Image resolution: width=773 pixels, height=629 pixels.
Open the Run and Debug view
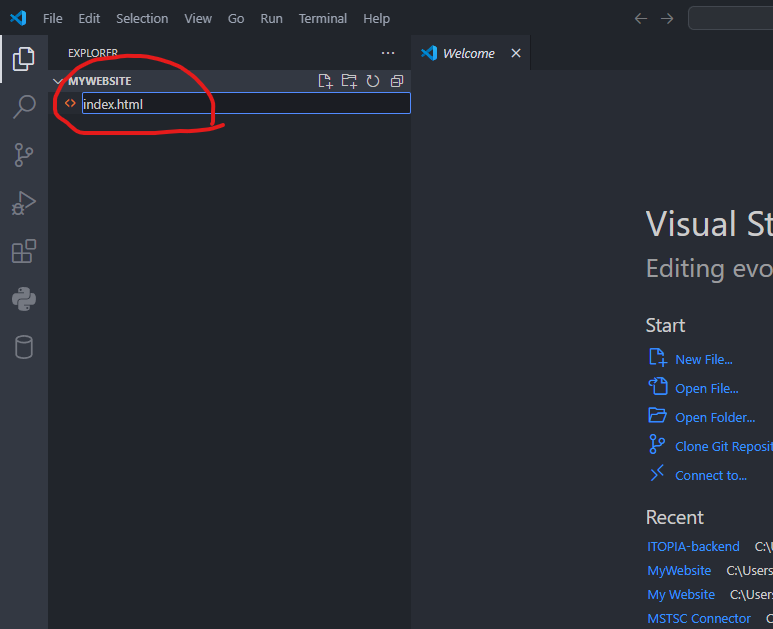tap(24, 203)
